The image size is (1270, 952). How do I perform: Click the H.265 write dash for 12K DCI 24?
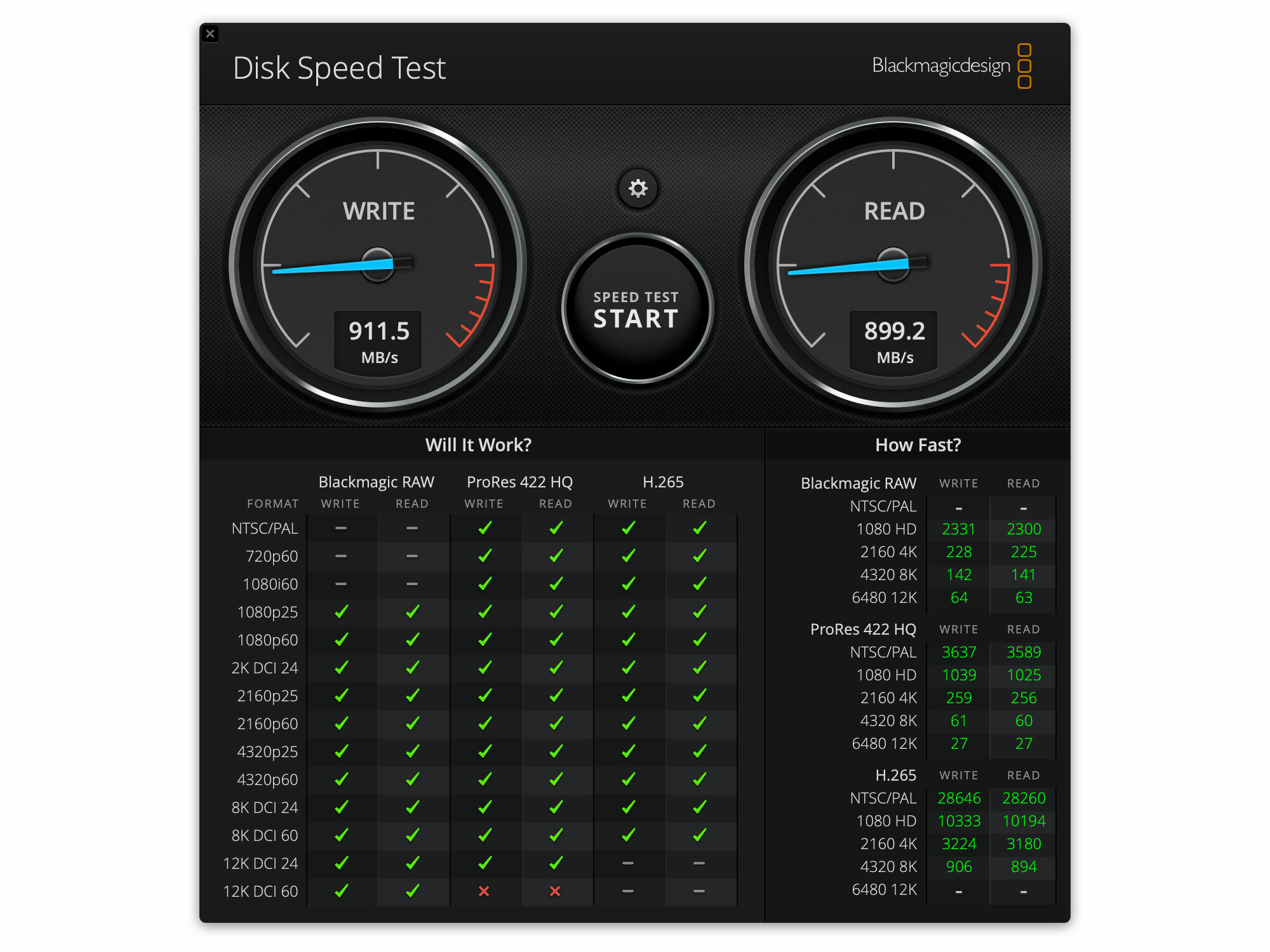pos(627,863)
